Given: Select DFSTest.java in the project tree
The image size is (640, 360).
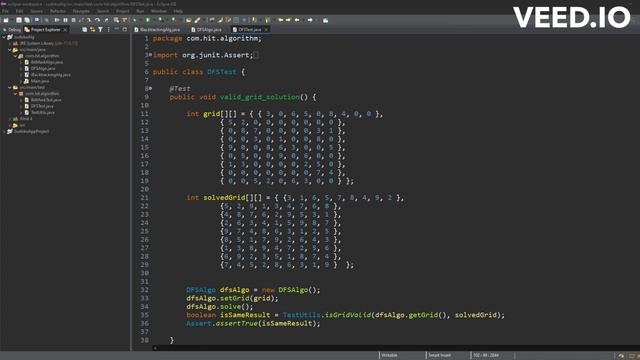Looking at the screenshot, I should 42,106.
